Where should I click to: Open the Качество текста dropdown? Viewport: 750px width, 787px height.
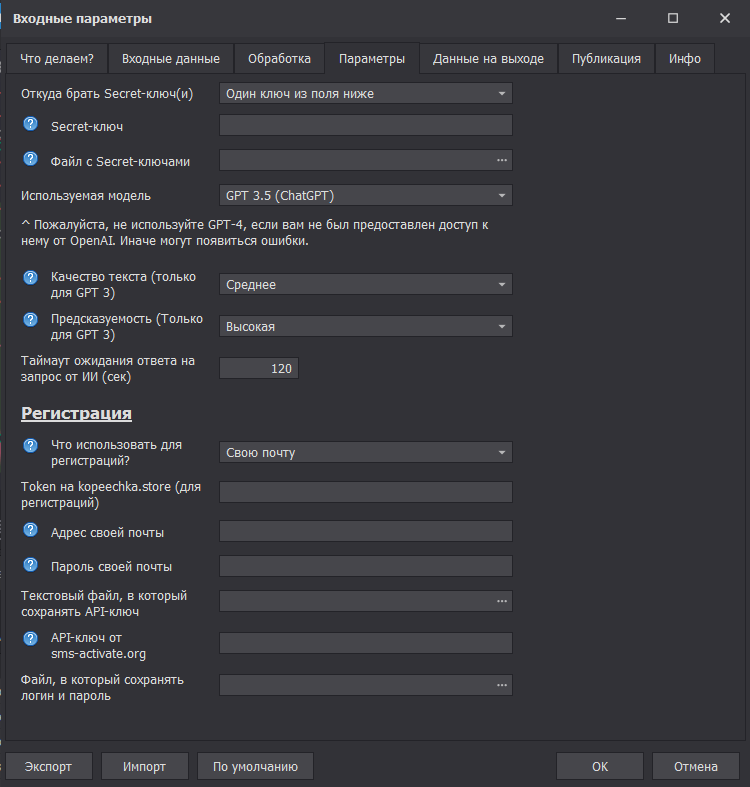[x=365, y=285]
